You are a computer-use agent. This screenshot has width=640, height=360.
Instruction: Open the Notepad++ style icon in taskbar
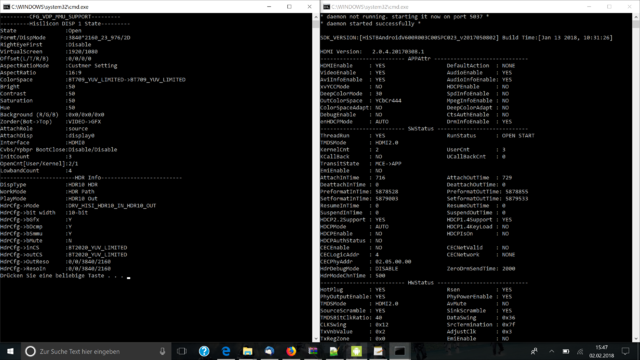(334, 351)
